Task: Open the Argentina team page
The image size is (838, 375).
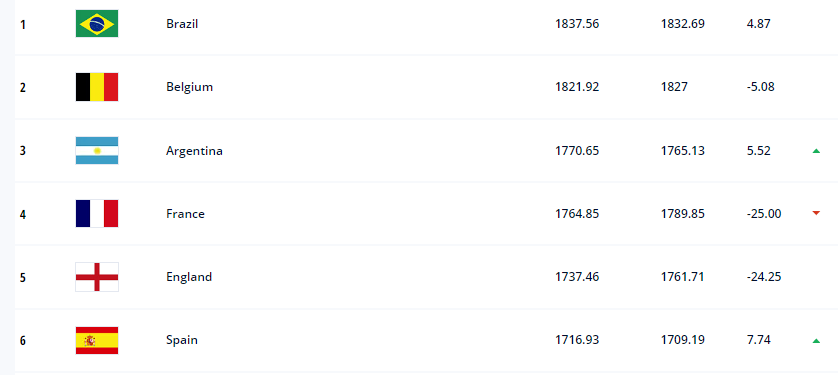Action: (x=194, y=151)
